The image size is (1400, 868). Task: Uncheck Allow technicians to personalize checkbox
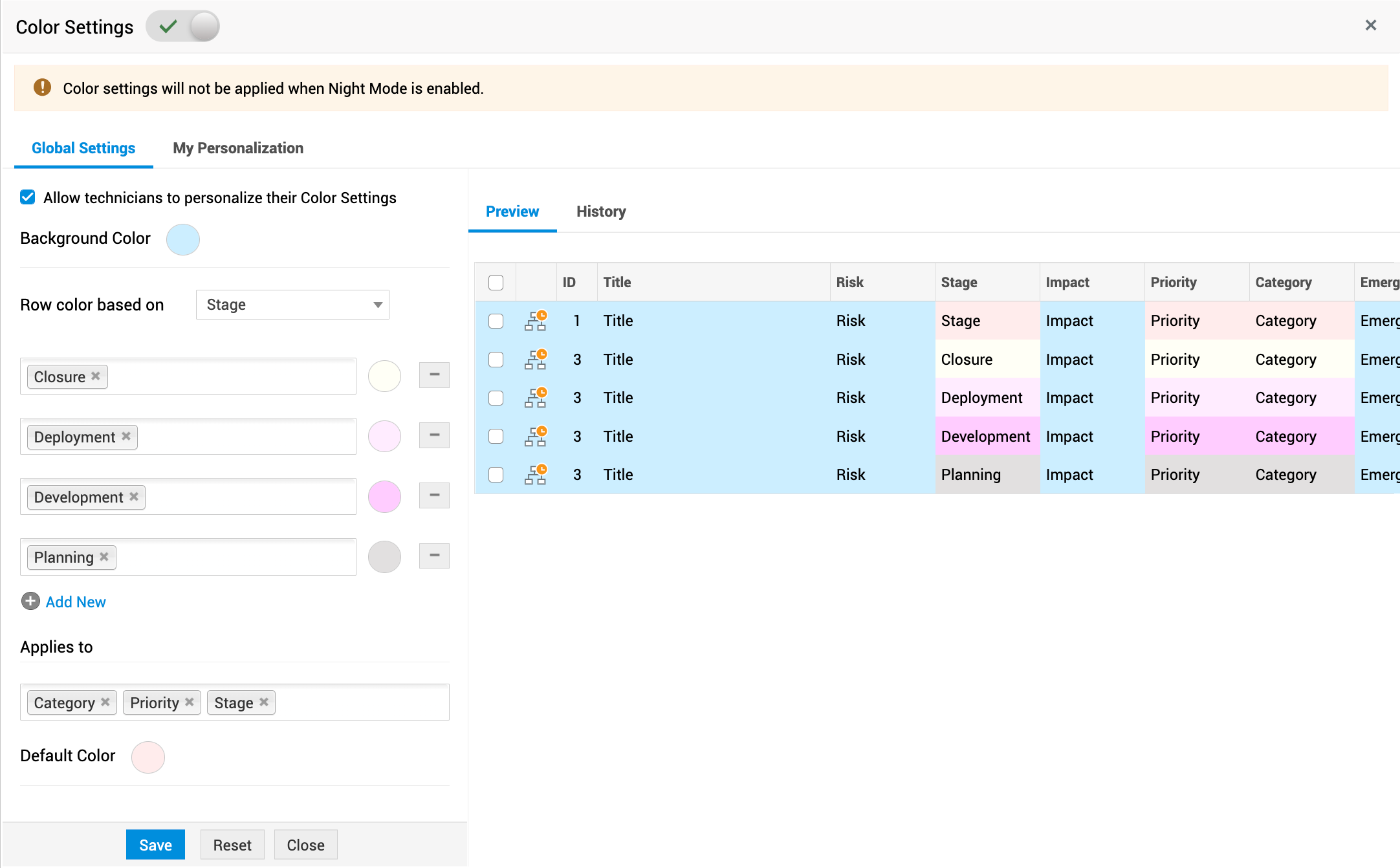pyautogui.click(x=28, y=197)
